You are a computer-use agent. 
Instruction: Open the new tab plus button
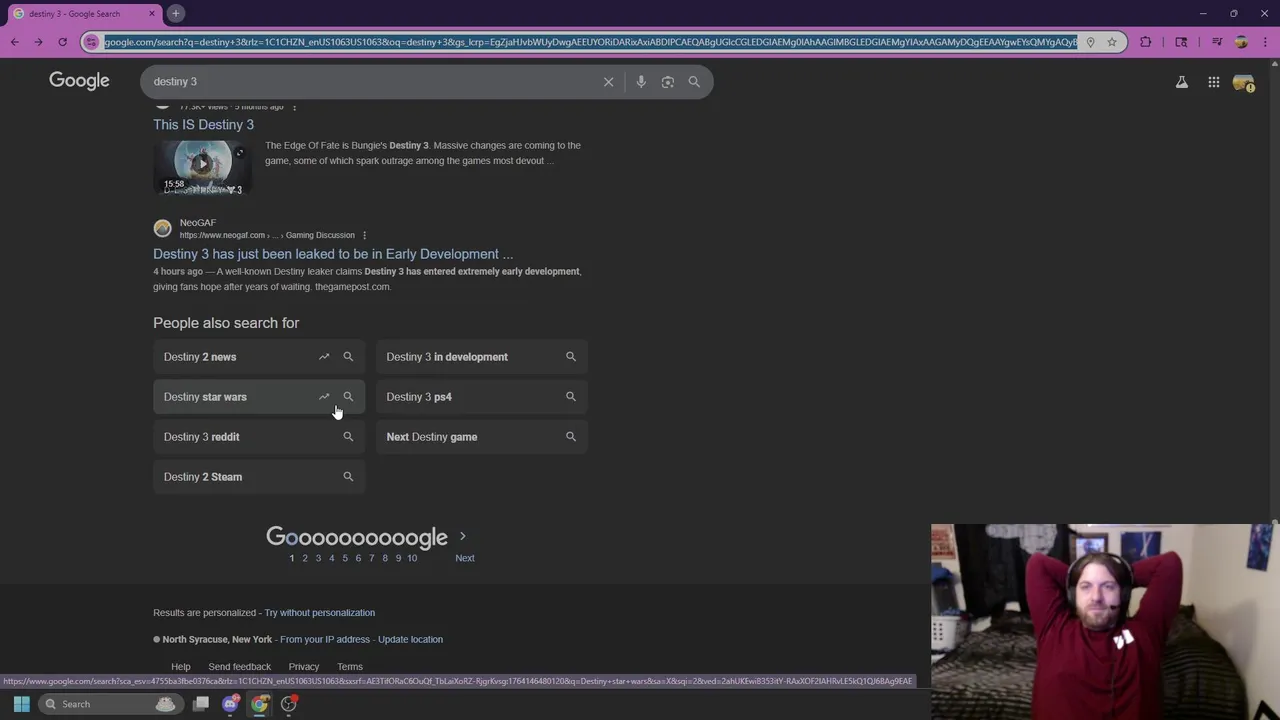[x=175, y=13]
